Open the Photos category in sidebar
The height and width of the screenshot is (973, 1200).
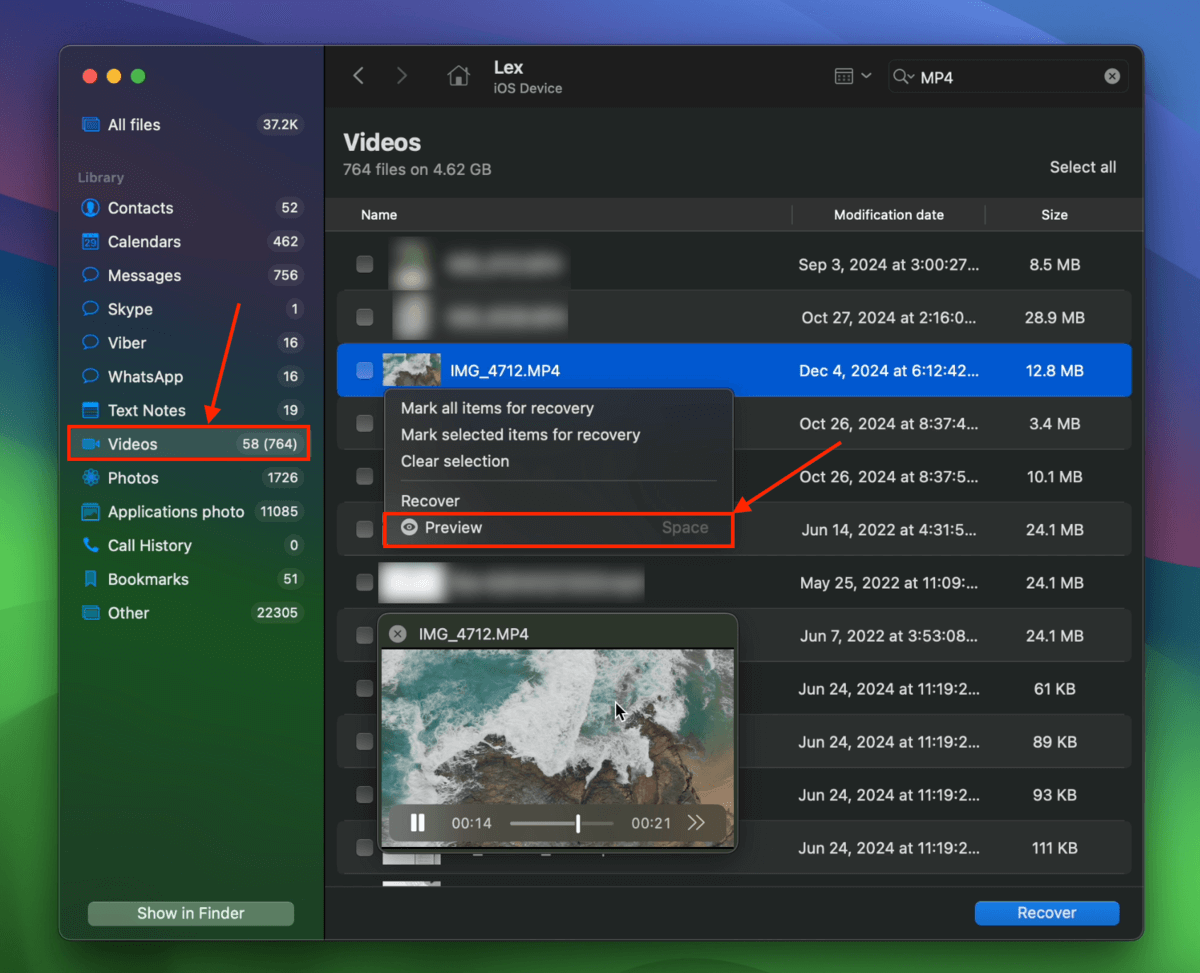coord(133,478)
